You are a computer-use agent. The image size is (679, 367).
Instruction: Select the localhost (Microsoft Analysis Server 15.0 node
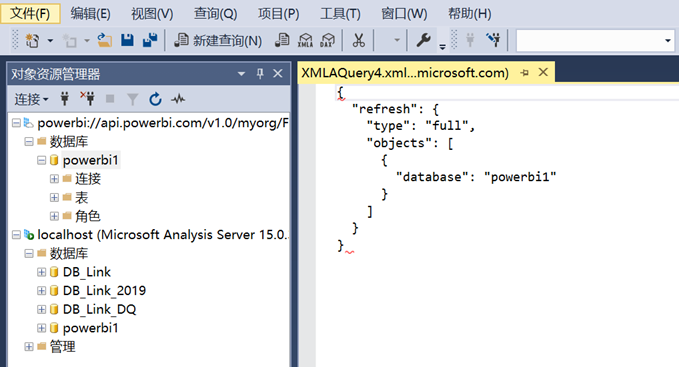pyautogui.click(x=162, y=235)
